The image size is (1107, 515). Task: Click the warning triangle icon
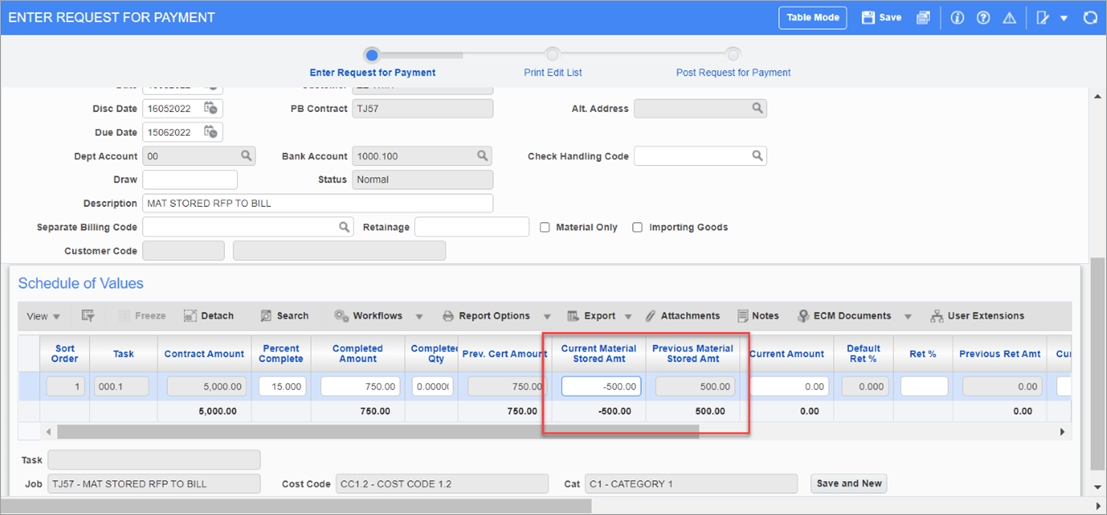1009,18
